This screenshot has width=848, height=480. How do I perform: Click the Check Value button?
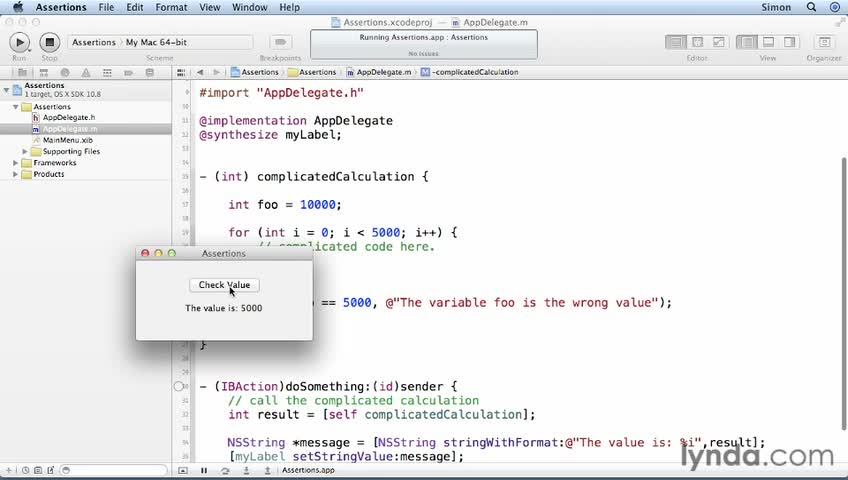pyautogui.click(x=224, y=285)
